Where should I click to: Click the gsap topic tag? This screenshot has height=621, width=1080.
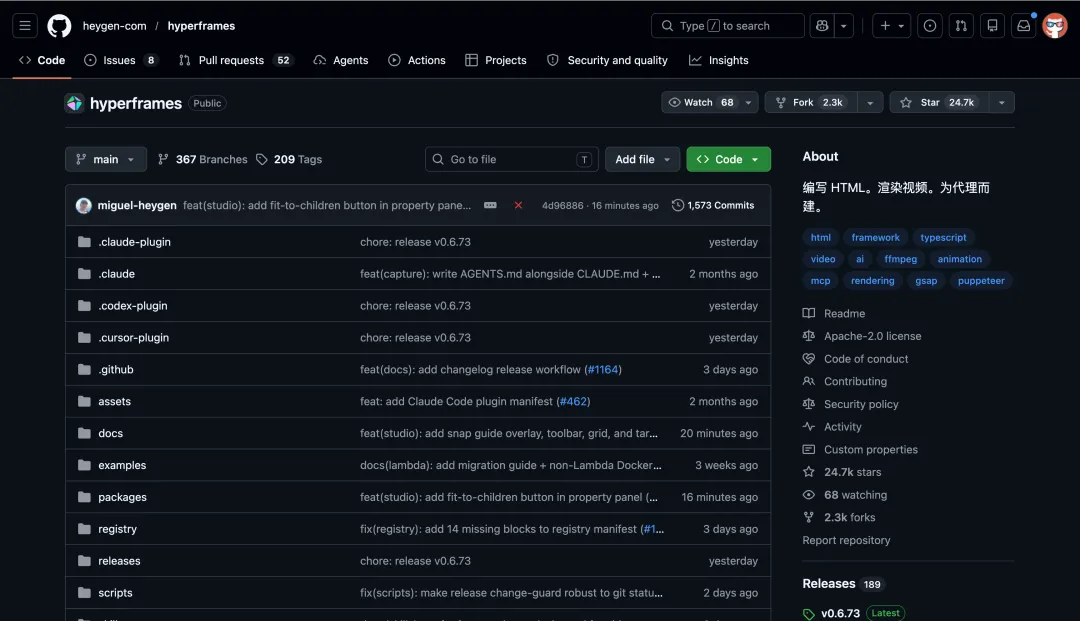(926, 281)
